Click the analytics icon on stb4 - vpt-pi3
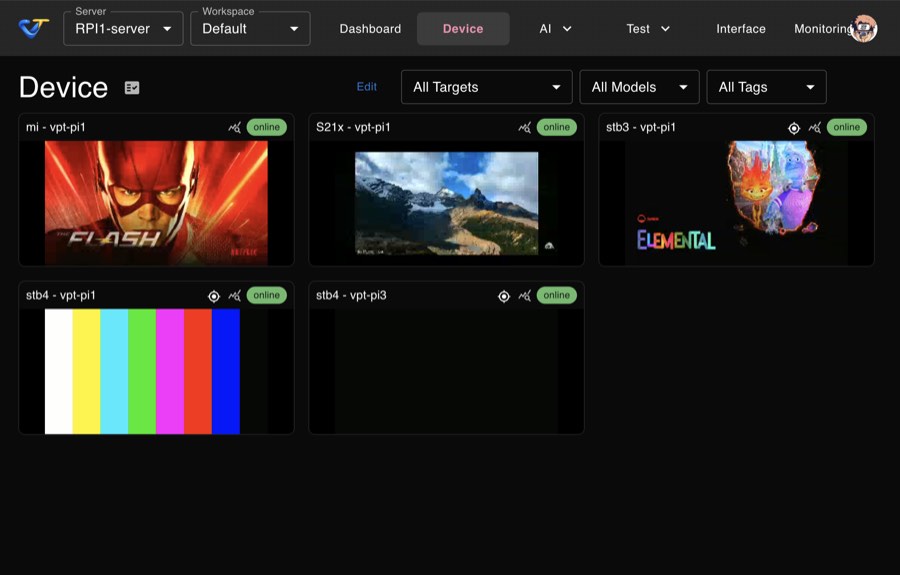This screenshot has width=900, height=575. [524, 296]
